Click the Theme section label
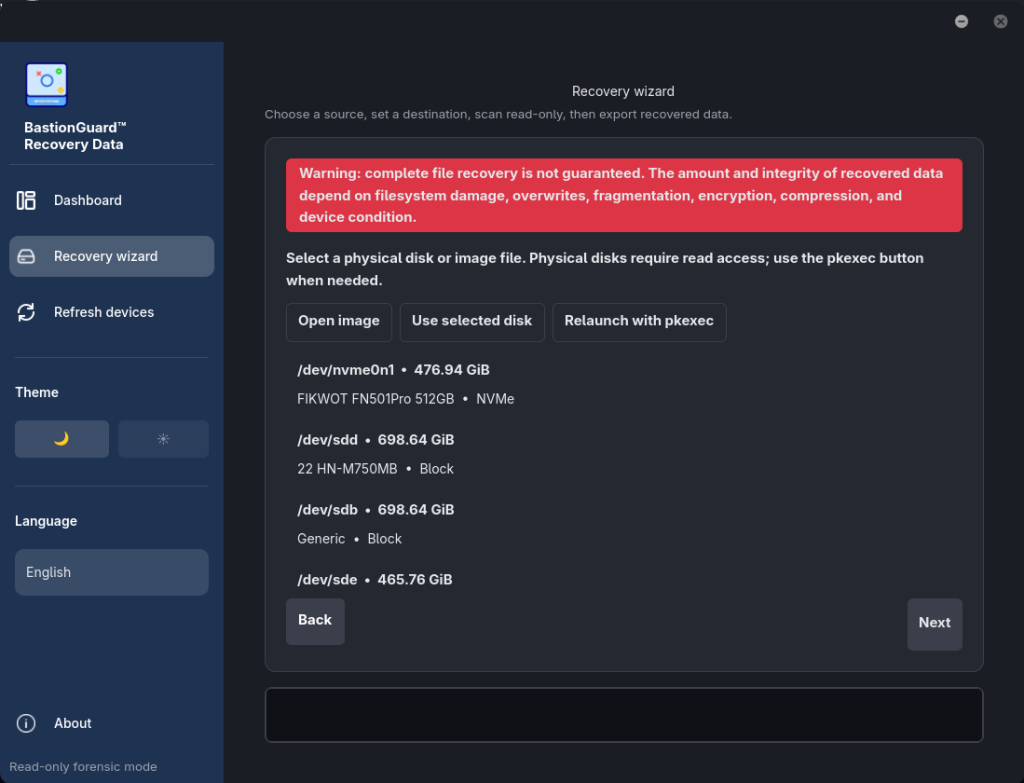Screen dimensions: 1024x783 click(37, 392)
